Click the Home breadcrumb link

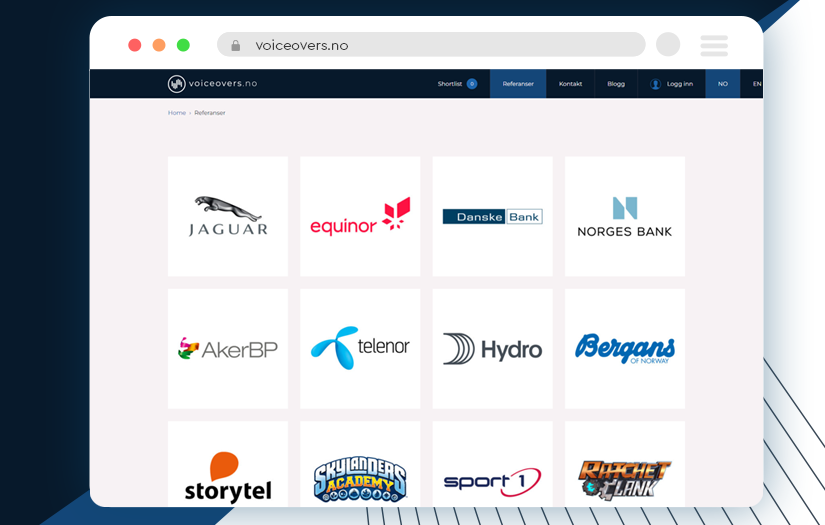tap(177, 113)
